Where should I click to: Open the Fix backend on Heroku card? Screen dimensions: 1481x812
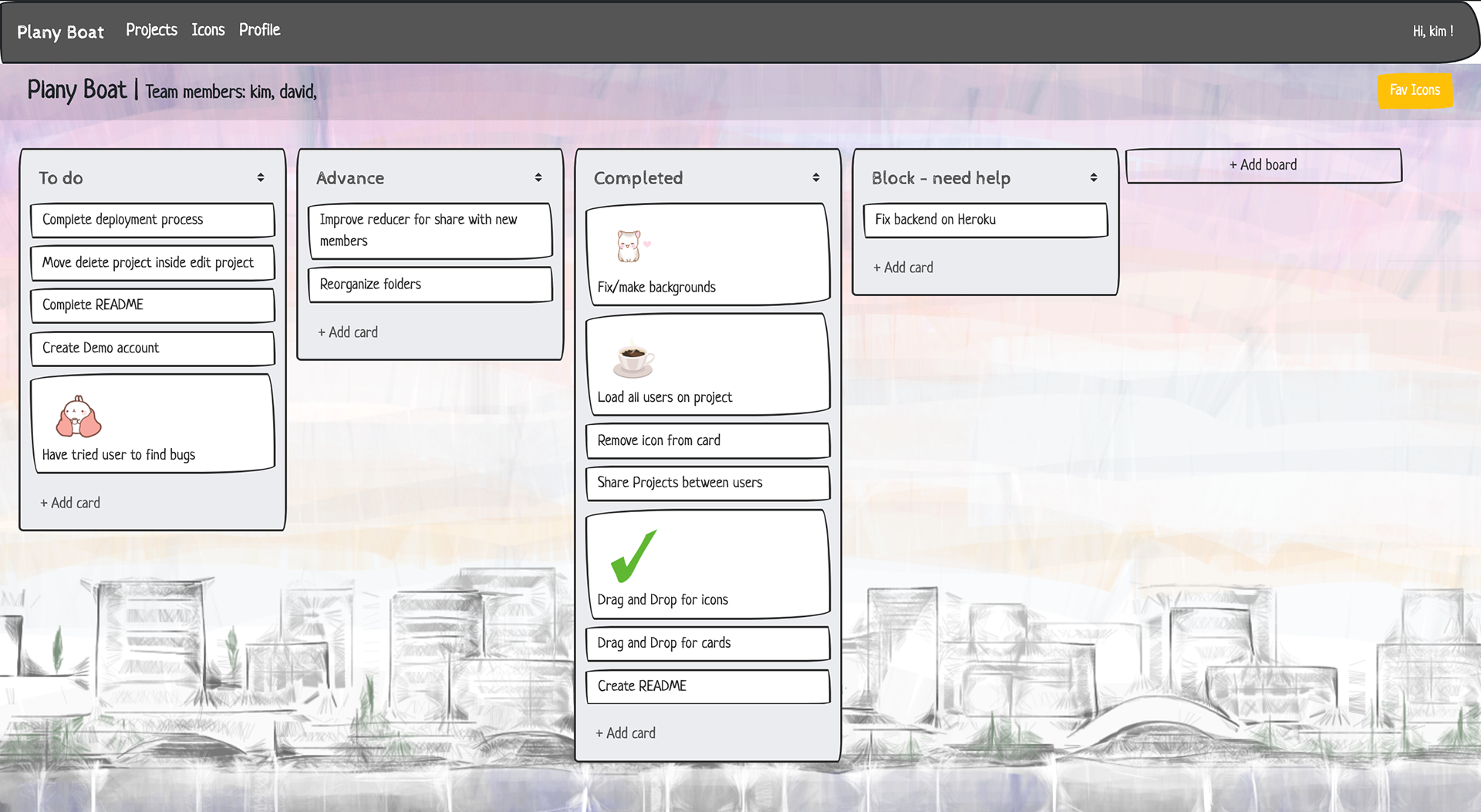pos(985,220)
